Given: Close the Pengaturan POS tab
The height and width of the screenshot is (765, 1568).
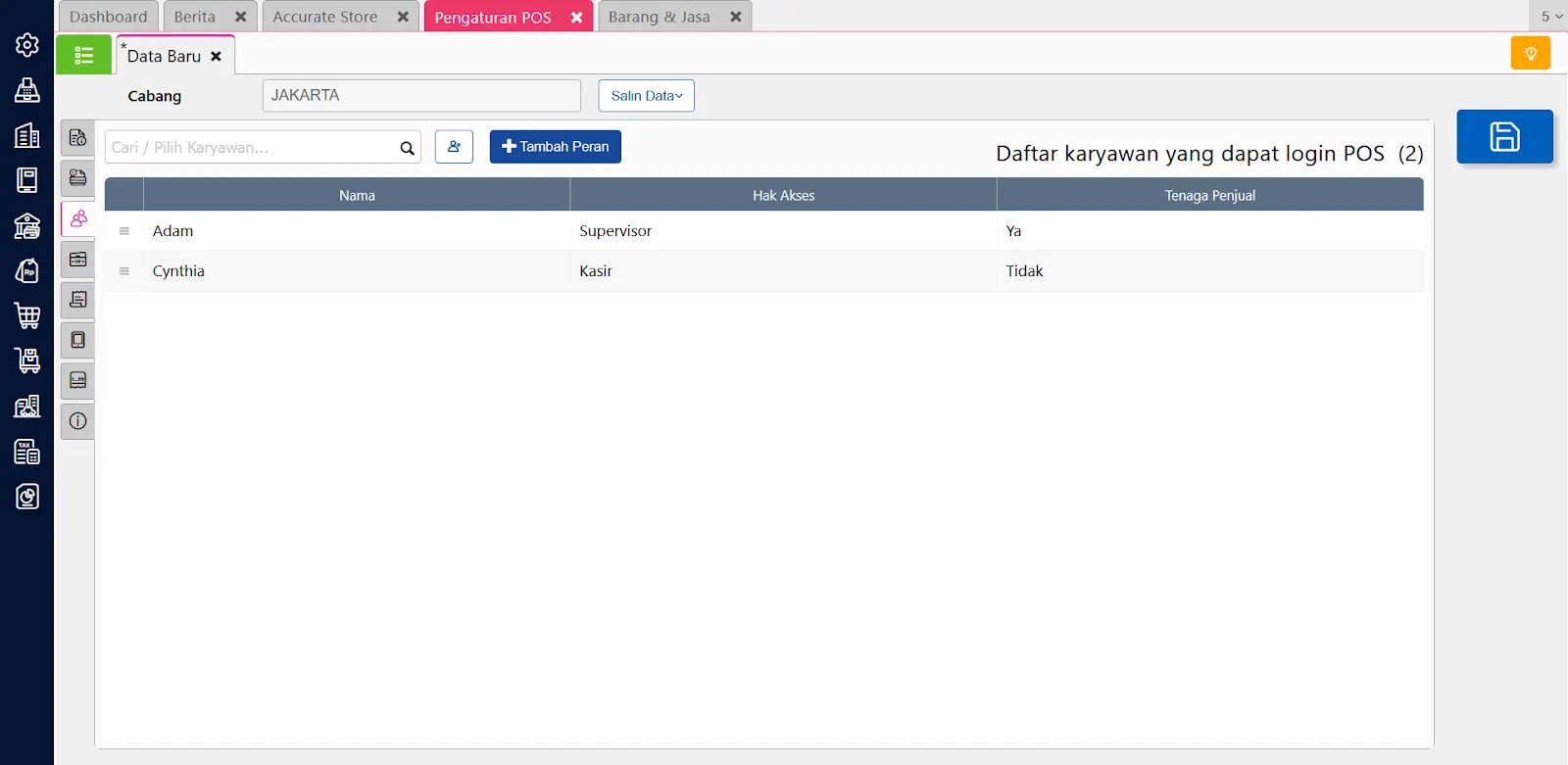Looking at the screenshot, I should [576, 18].
